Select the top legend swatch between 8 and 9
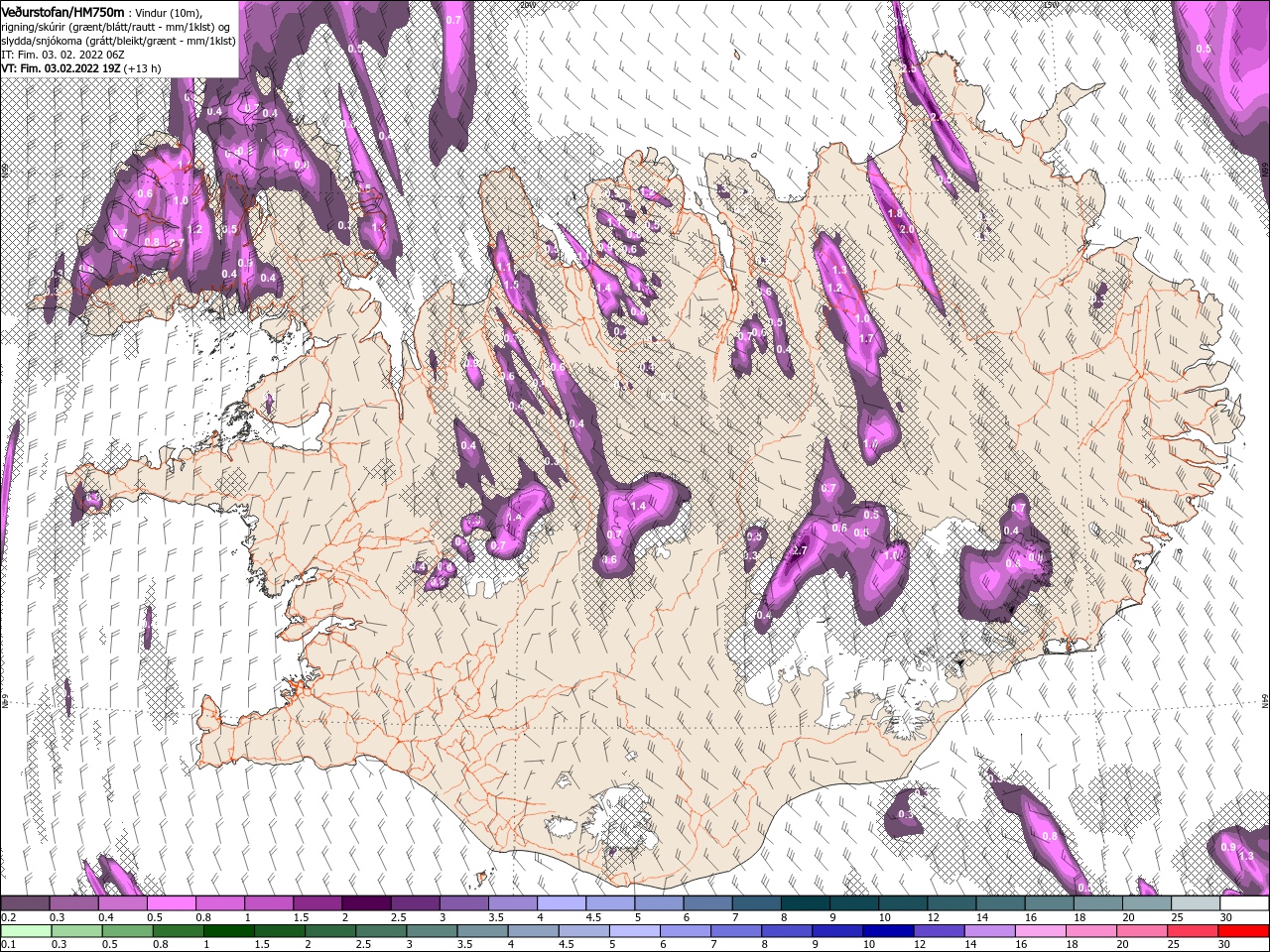Viewport: 1270px width, 952px height. pyautogui.click(x=805, y=902)
